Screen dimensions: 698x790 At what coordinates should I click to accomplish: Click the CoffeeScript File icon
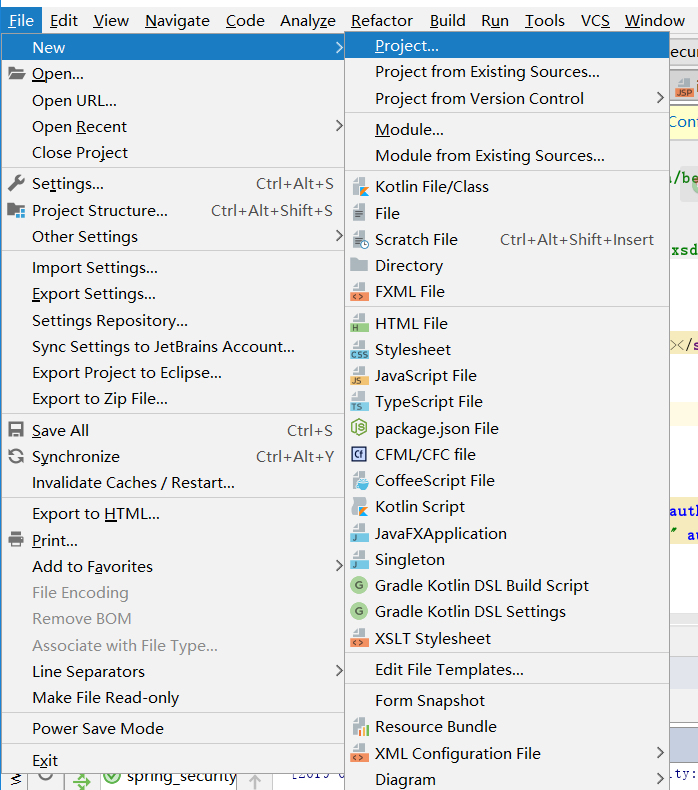(360, 481)
